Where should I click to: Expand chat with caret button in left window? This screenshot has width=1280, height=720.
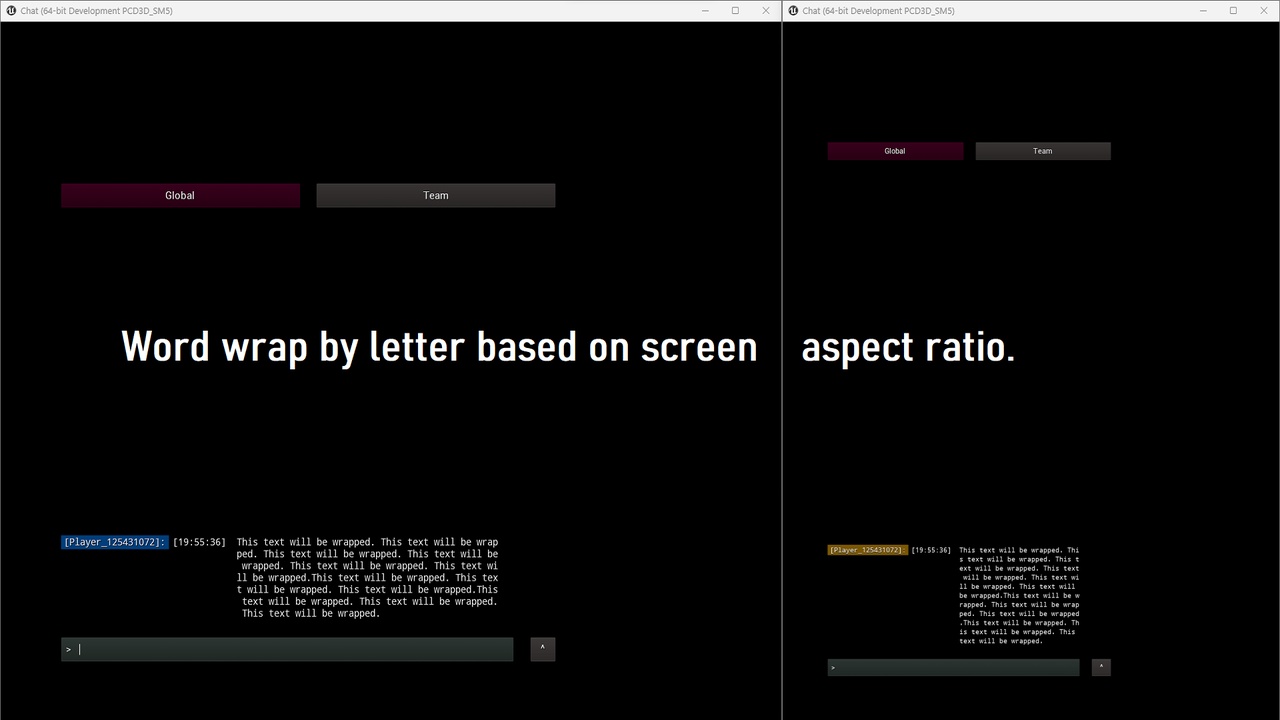[x=542, y=649]
